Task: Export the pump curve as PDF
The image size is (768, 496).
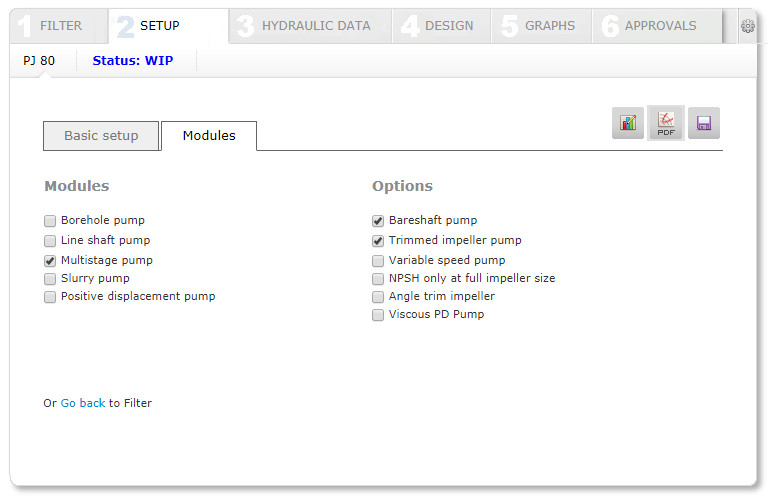Action: pos(666,123)
